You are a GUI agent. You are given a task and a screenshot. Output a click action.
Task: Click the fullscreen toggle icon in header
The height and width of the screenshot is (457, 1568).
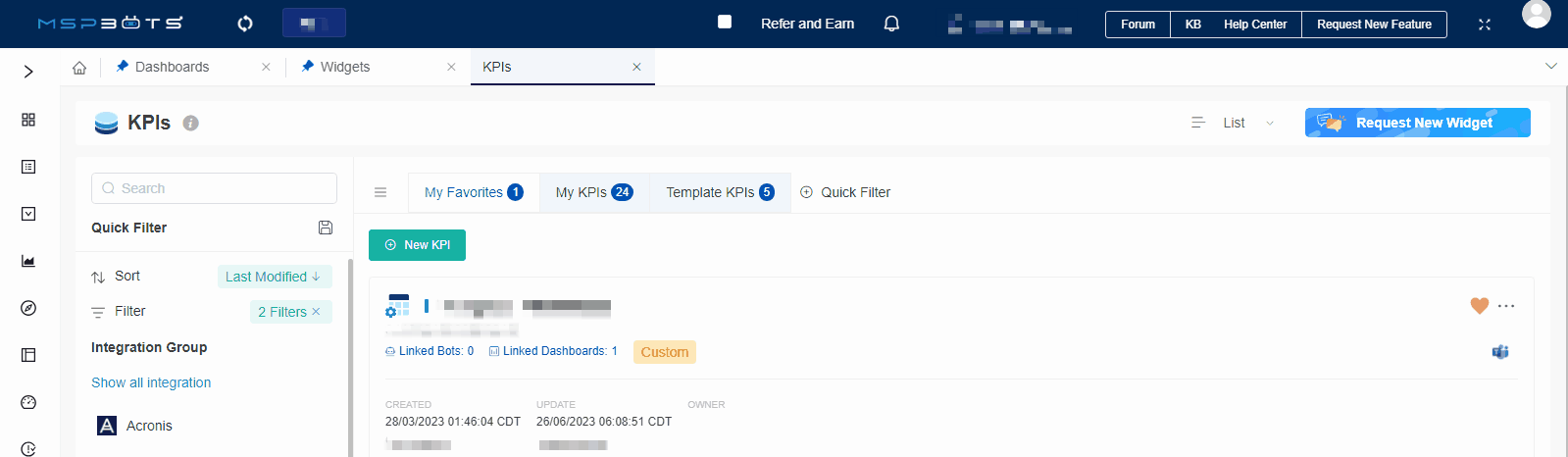1485,25
